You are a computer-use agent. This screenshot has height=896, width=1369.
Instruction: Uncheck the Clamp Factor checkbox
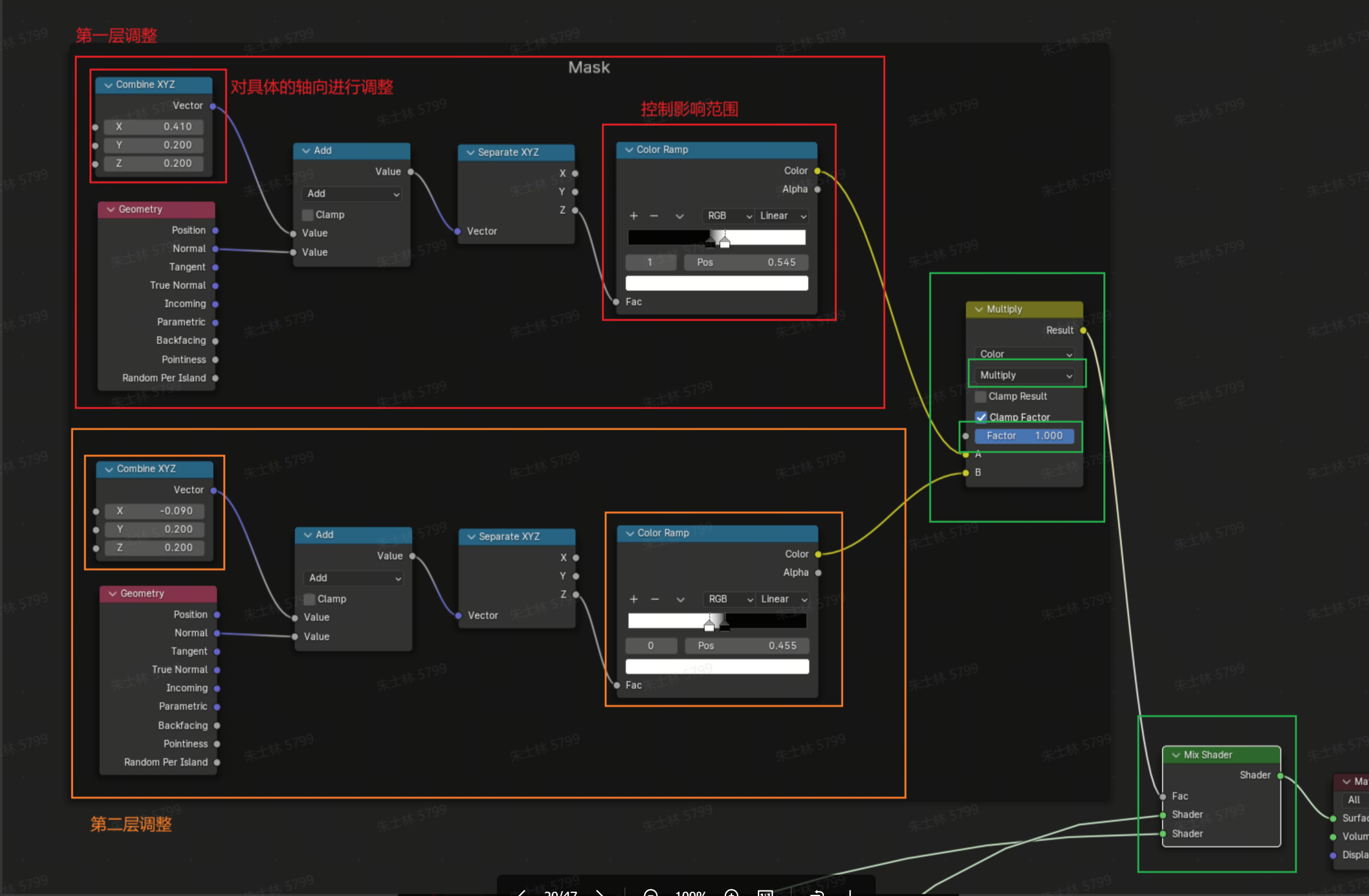click(981, 417)
